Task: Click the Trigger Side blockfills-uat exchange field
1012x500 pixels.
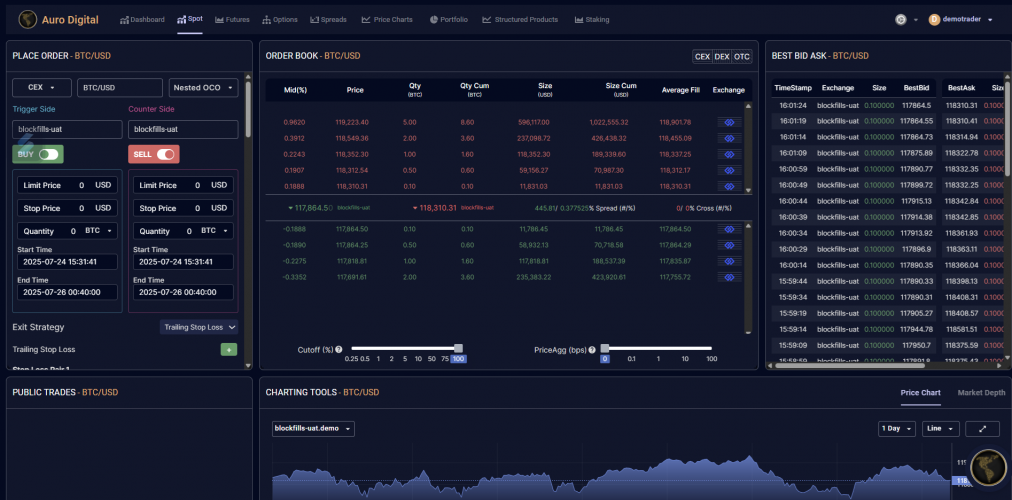Action: pos(67,129)
